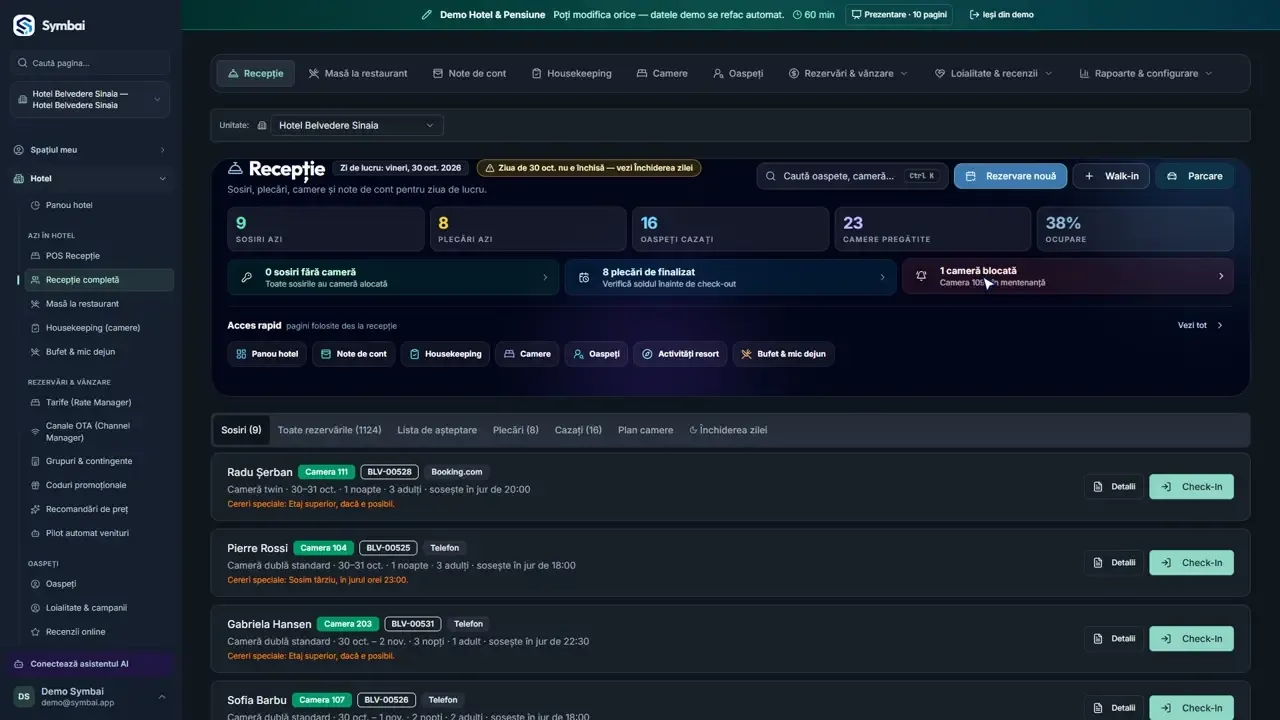
Task: Click the Symbai logo icon
Action: point(23,25)
